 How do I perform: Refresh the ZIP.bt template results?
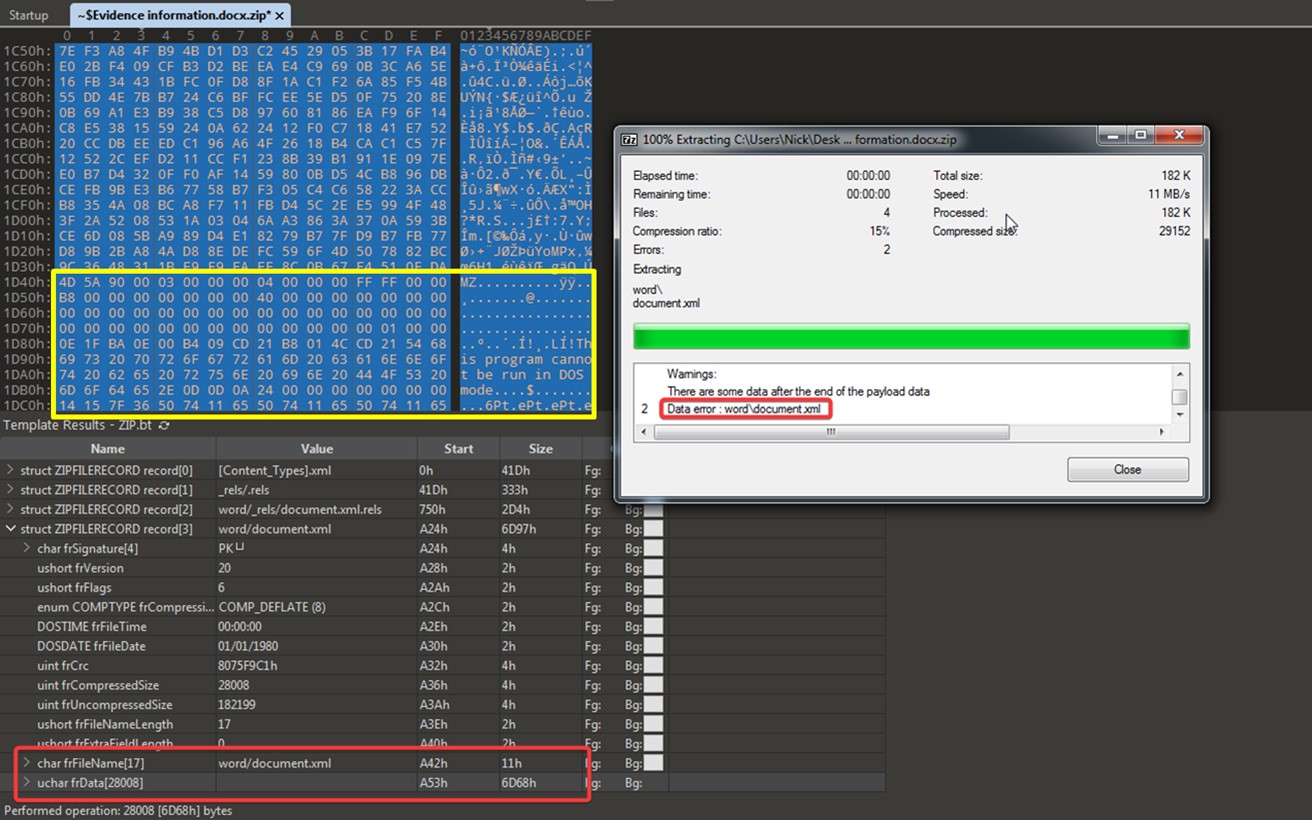pos(163,426)
